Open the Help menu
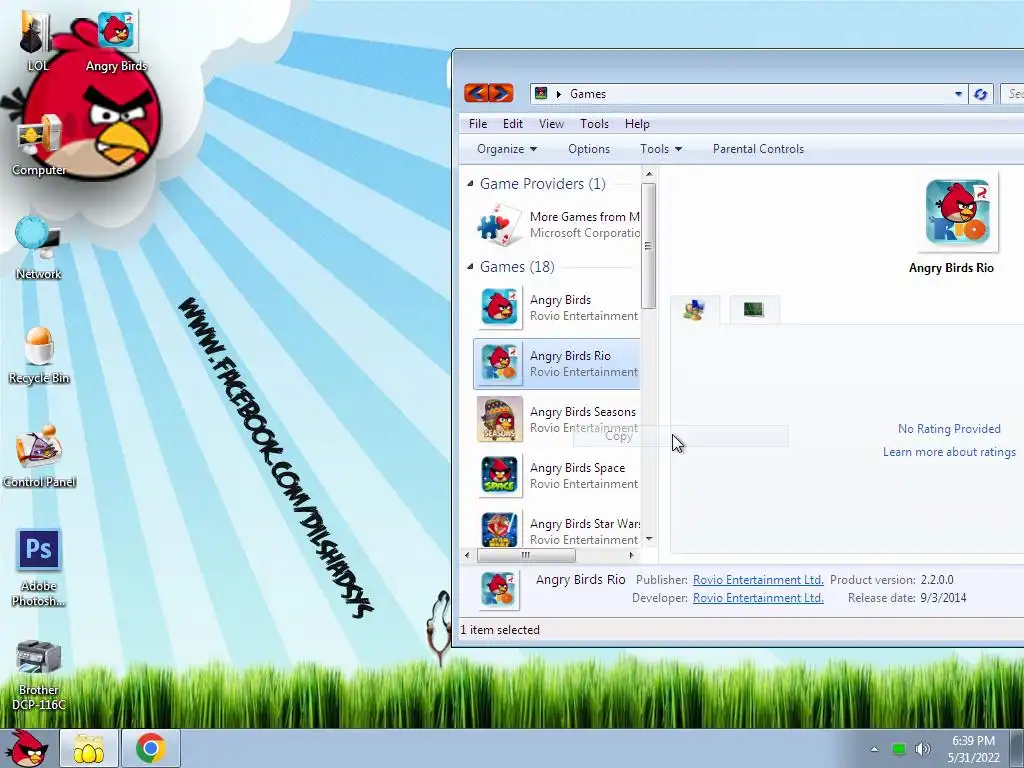Image resolution: width=1024 pixels, height=768 pixels. point(637,124)
